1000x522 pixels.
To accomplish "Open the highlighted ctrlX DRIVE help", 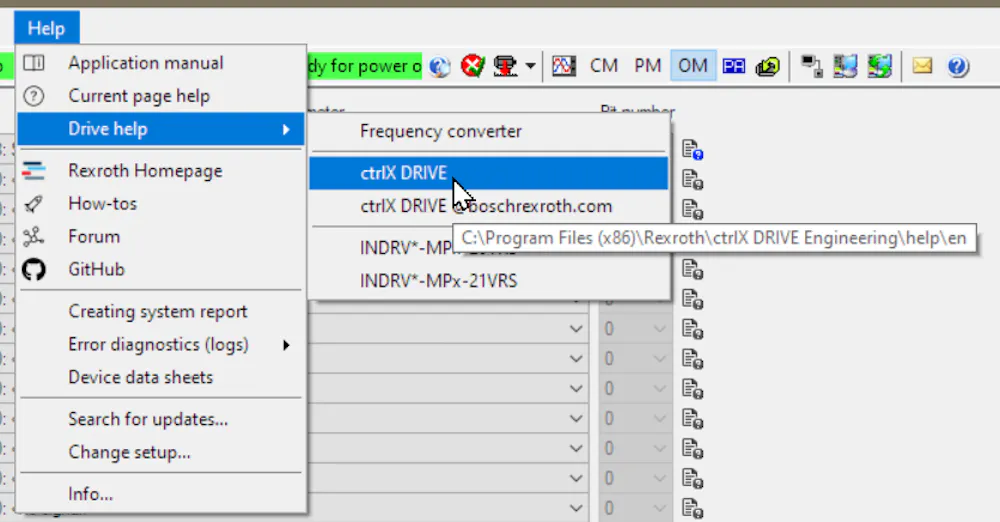I will [489, 173].
